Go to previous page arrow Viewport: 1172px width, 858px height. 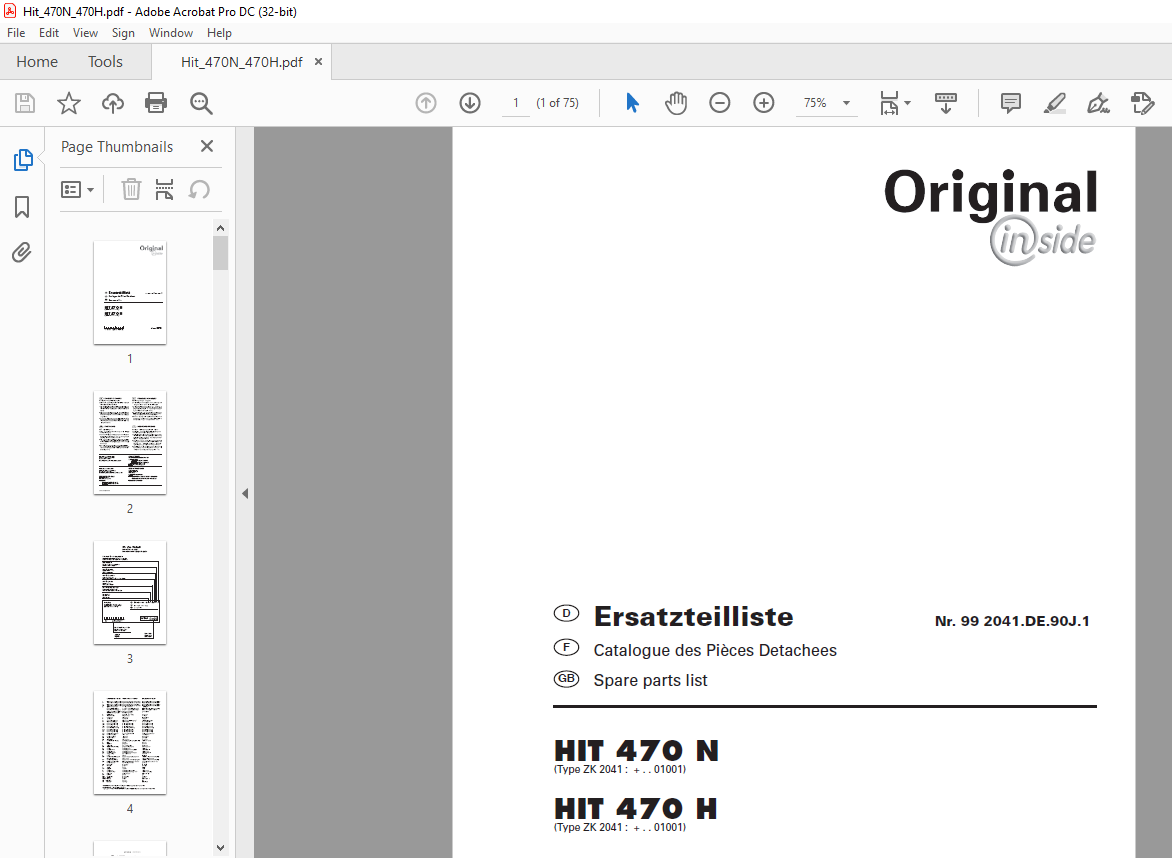[x=426, y=103]
